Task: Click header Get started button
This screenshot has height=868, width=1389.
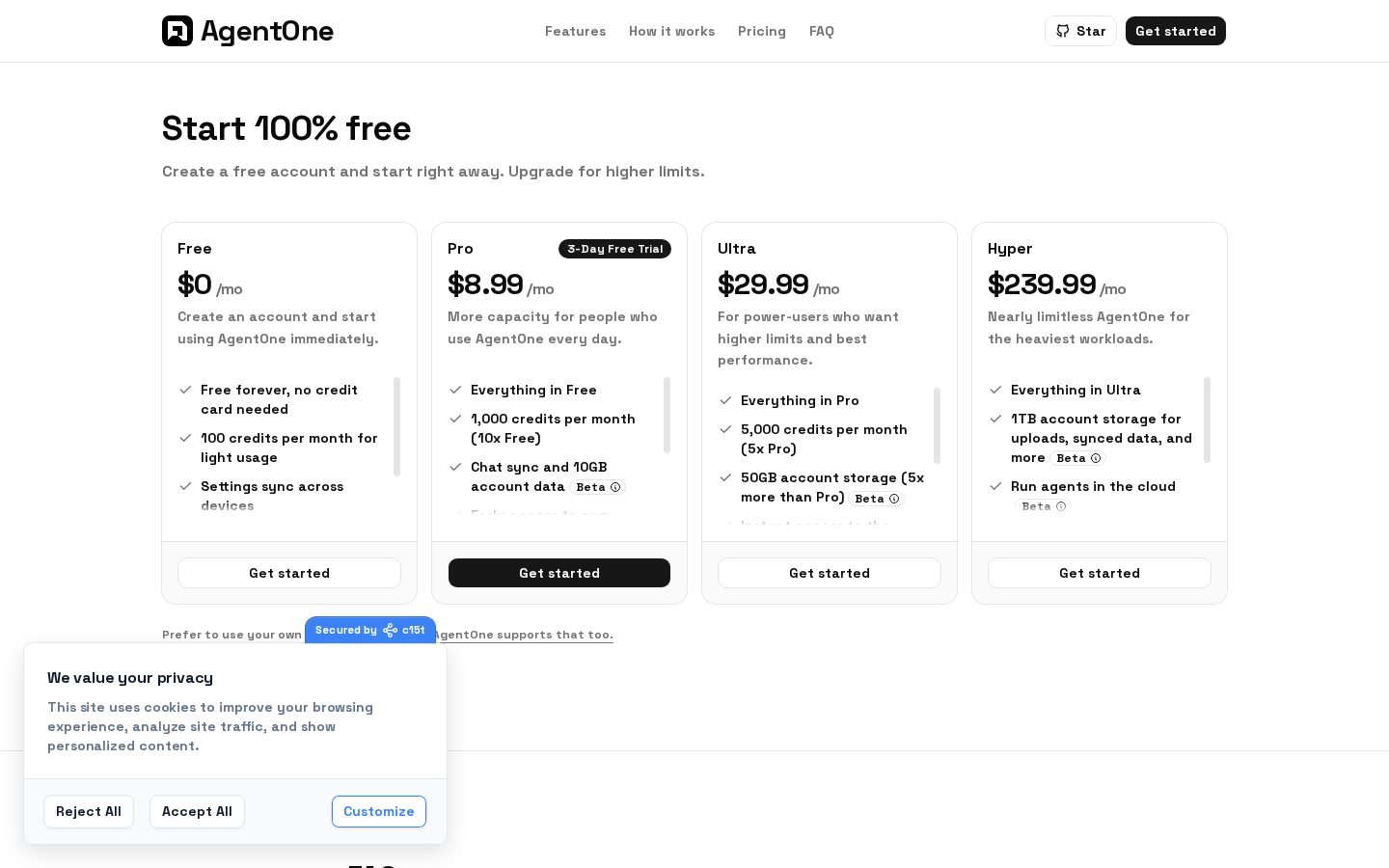Action: pyautogui.click(x=1176, y=31)
